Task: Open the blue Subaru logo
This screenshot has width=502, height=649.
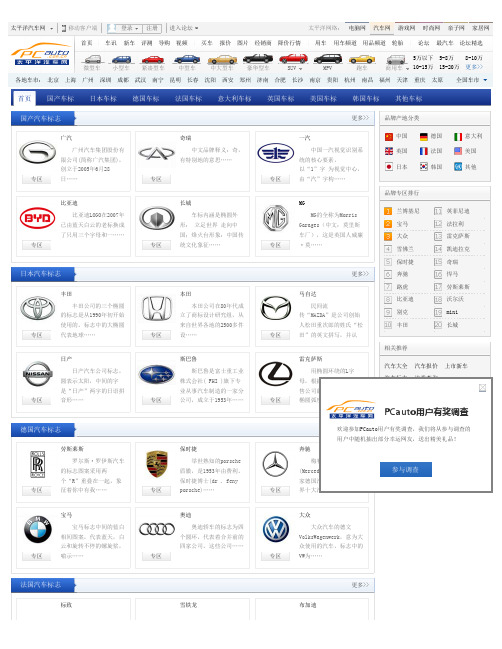Action: pos(156,374)
